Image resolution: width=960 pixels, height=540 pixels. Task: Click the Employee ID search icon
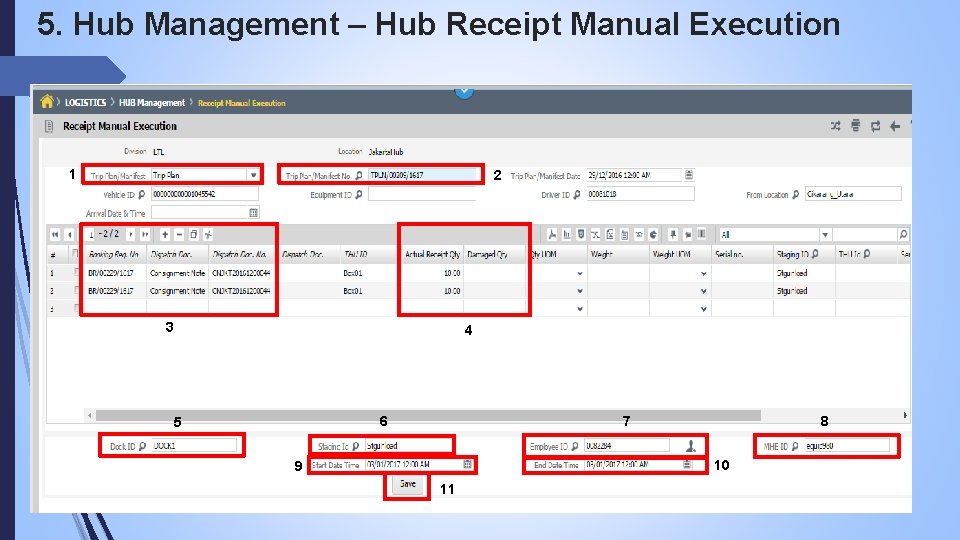pyautogui.click(x=575, y=446)
